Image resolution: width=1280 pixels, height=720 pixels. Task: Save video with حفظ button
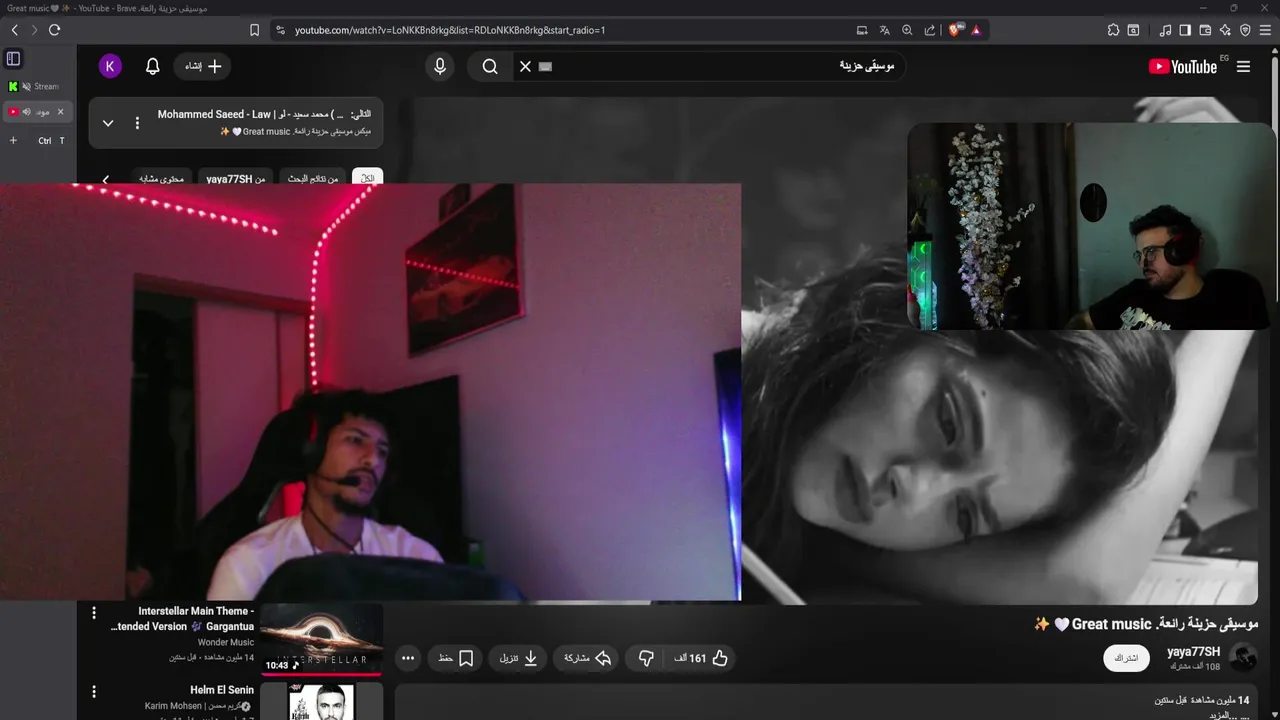coord(455,658)
